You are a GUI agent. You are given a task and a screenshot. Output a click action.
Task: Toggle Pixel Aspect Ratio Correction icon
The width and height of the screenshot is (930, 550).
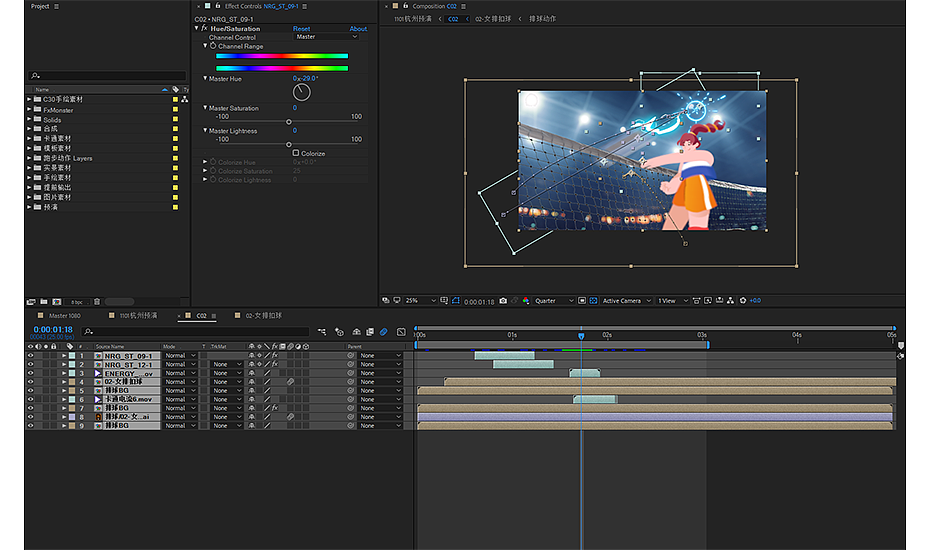[x=696, y=301]
